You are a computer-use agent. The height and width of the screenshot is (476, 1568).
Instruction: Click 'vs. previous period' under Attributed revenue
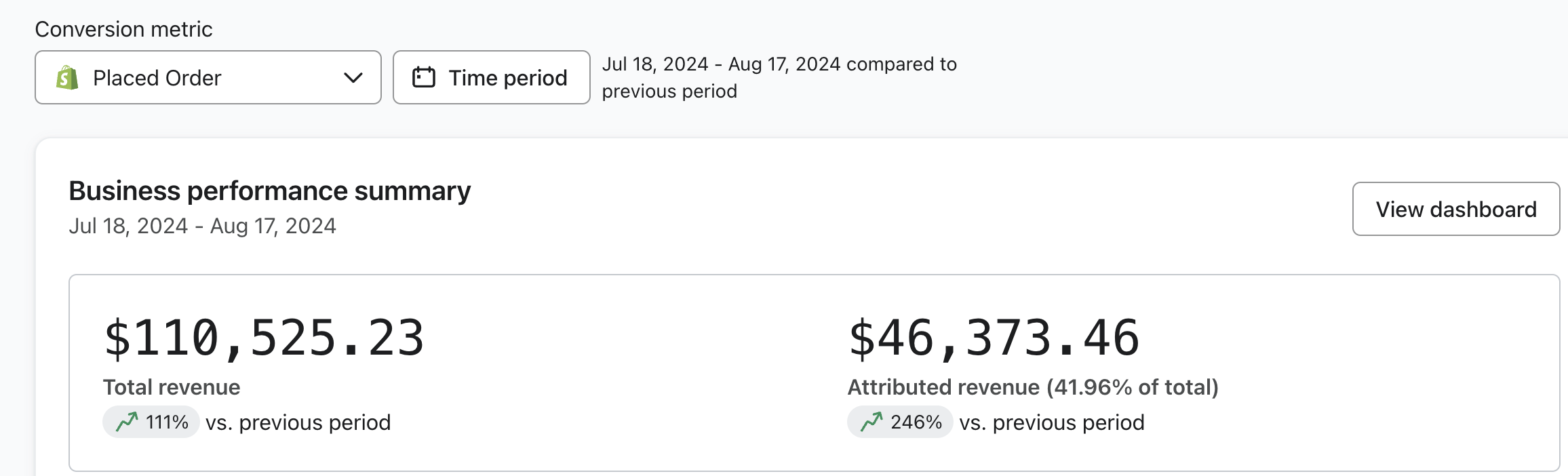coord(1051,422)
